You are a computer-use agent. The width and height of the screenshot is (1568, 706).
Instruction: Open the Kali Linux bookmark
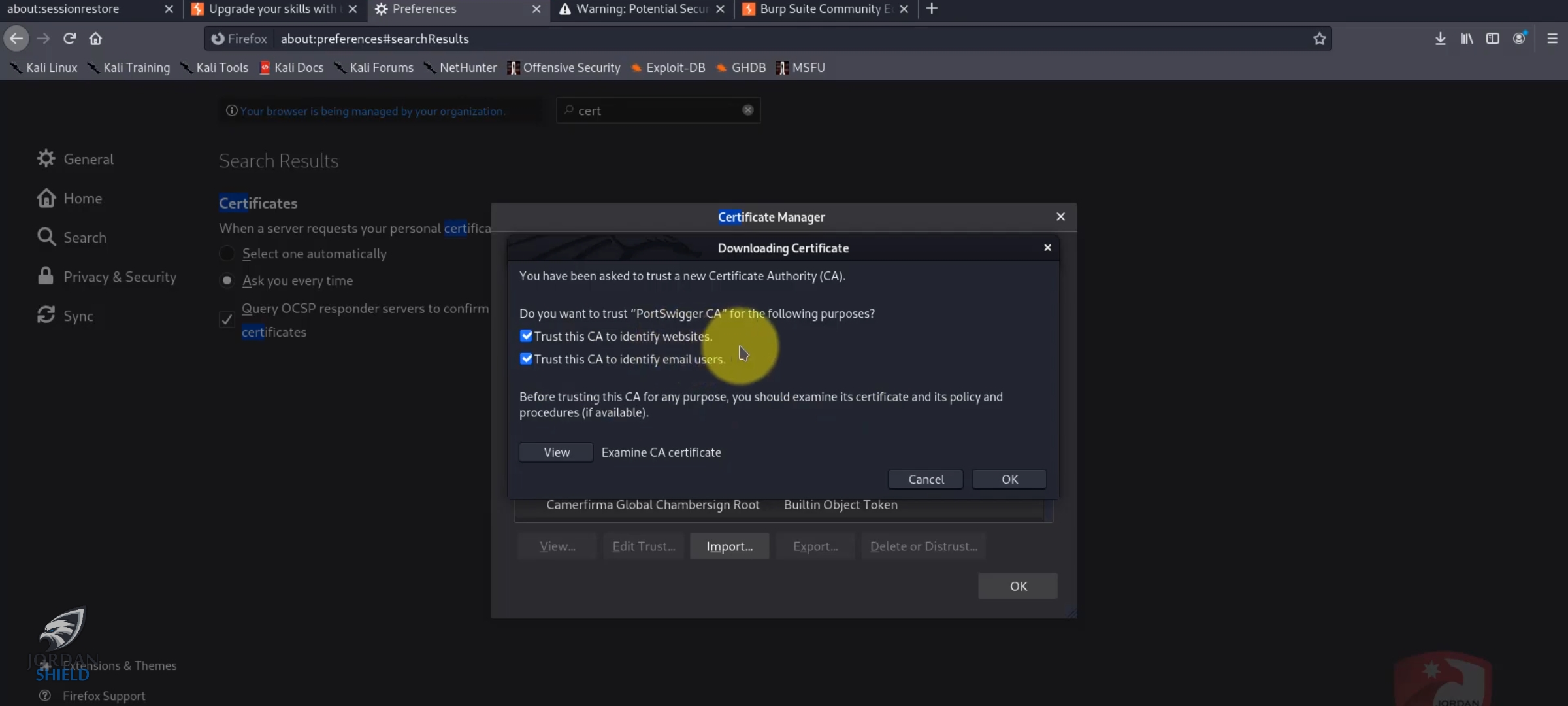click(x=43, y=67)
